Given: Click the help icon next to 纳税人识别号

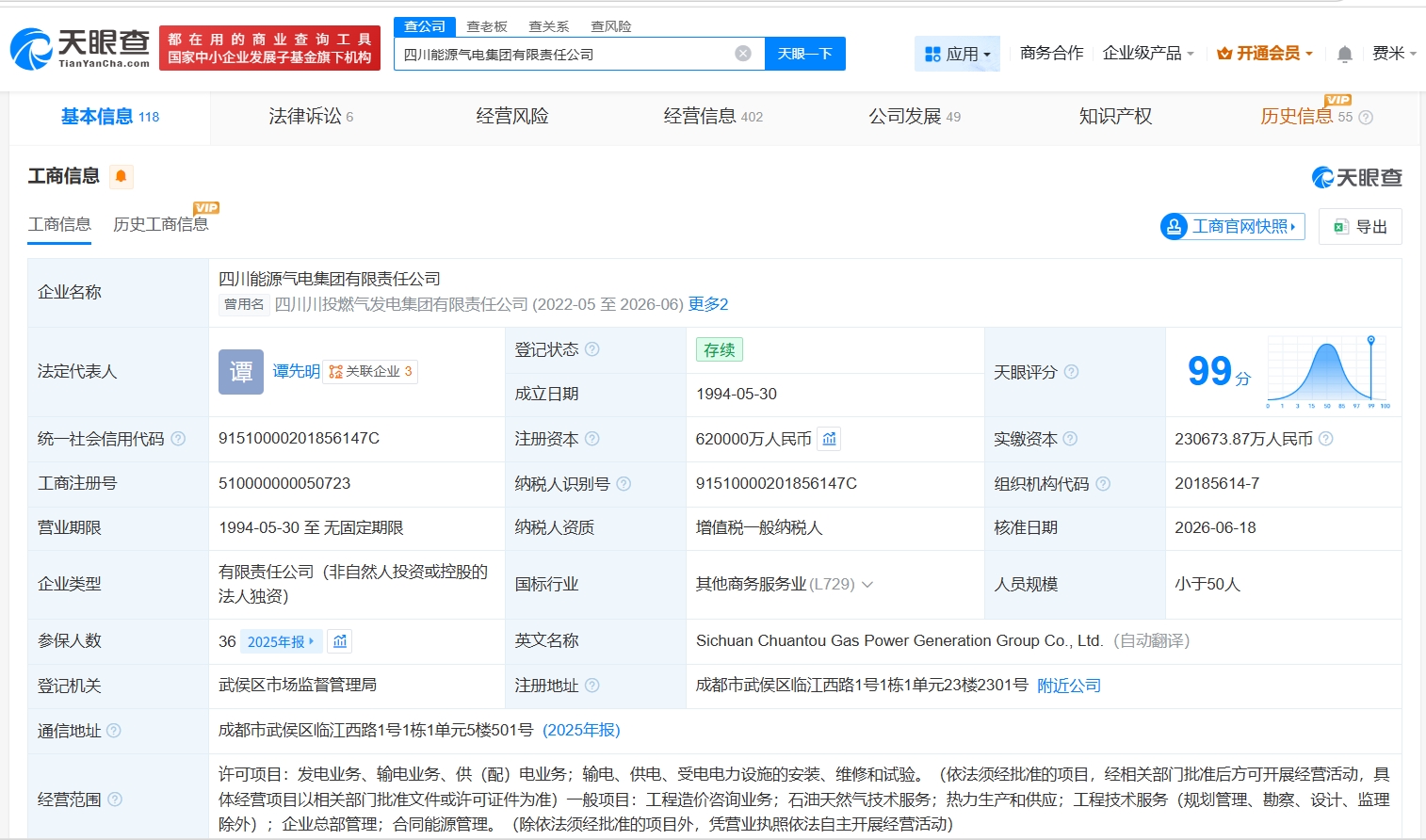Looking at the screenshot, I should pos(624,484).
